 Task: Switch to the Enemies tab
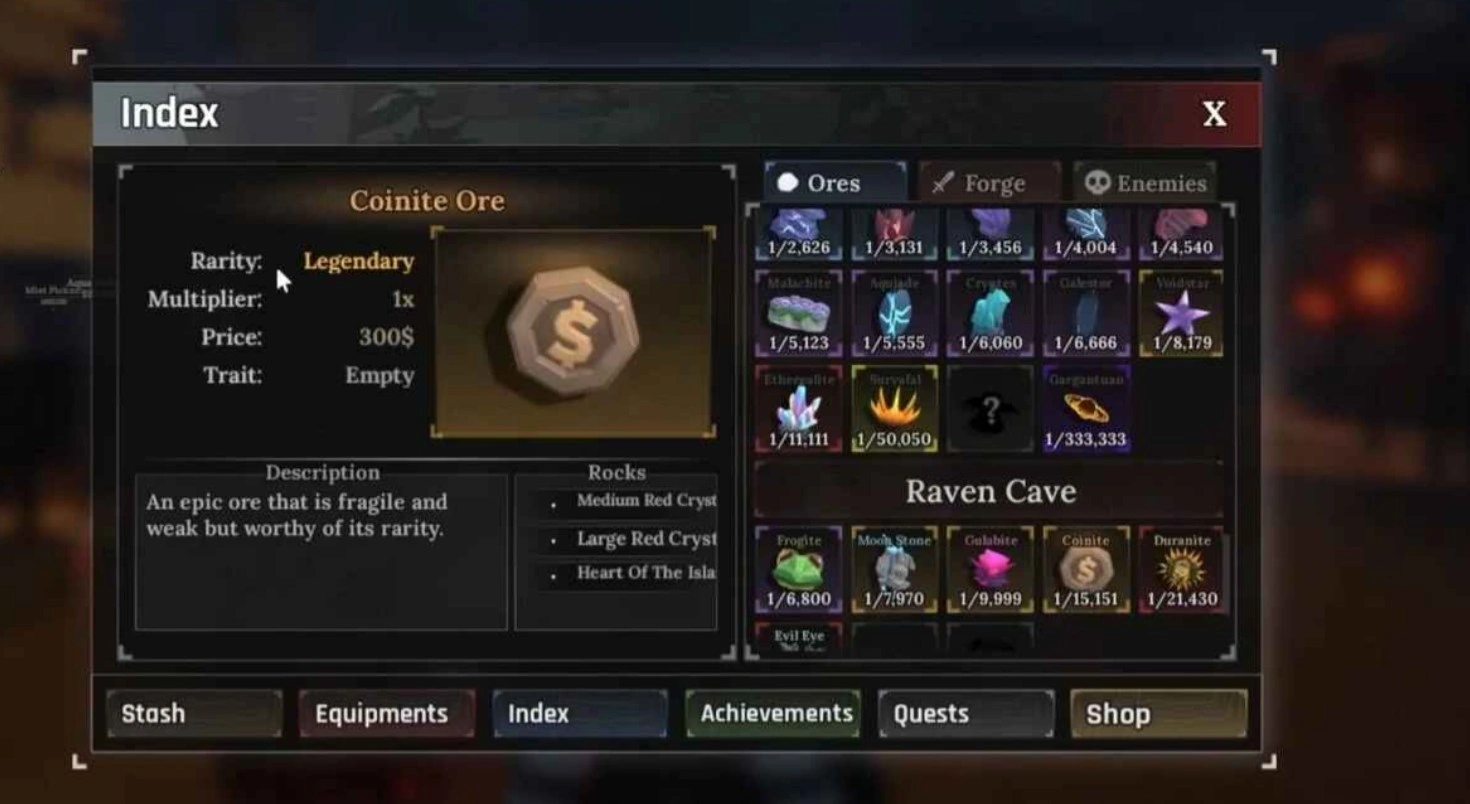coord(1145,183)
